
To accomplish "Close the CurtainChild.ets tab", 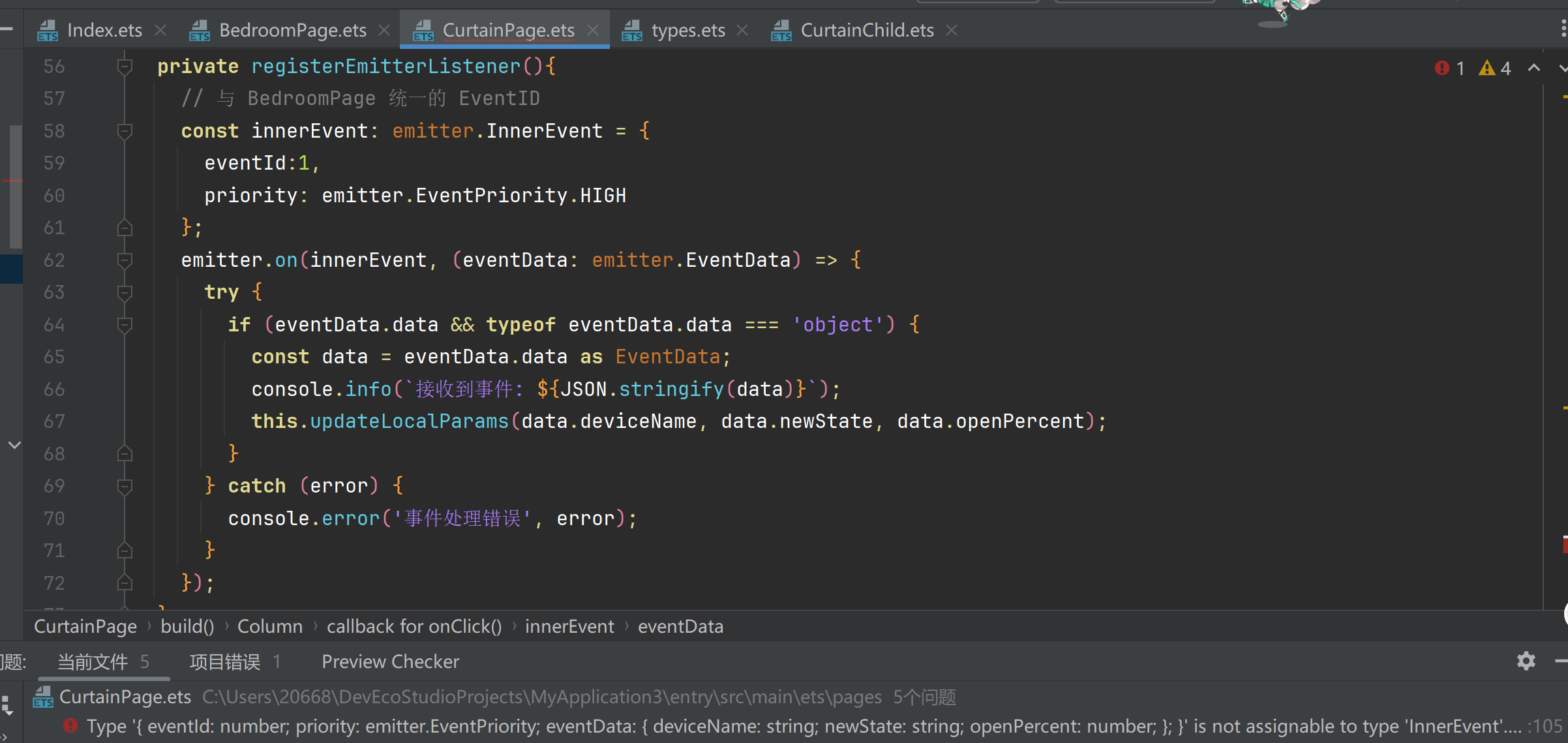I will pyautogui.click(x=952, y=30).
